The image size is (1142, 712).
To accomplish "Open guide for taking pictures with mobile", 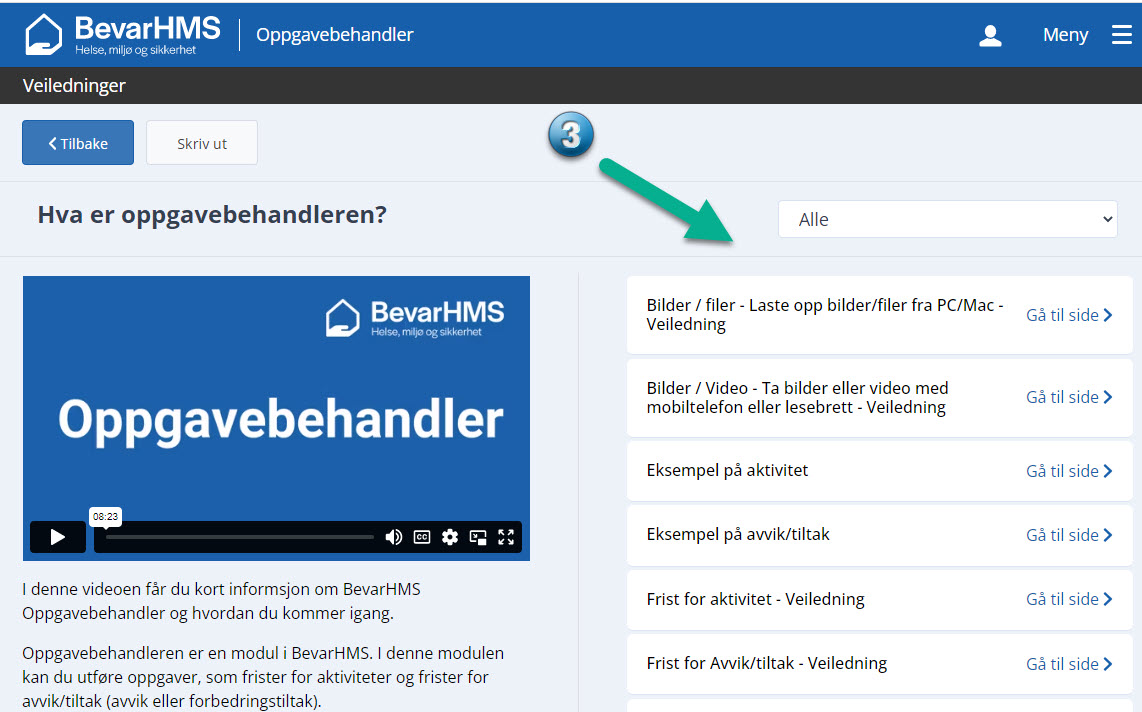I will pyautogui.click(x=1068, y=397).
